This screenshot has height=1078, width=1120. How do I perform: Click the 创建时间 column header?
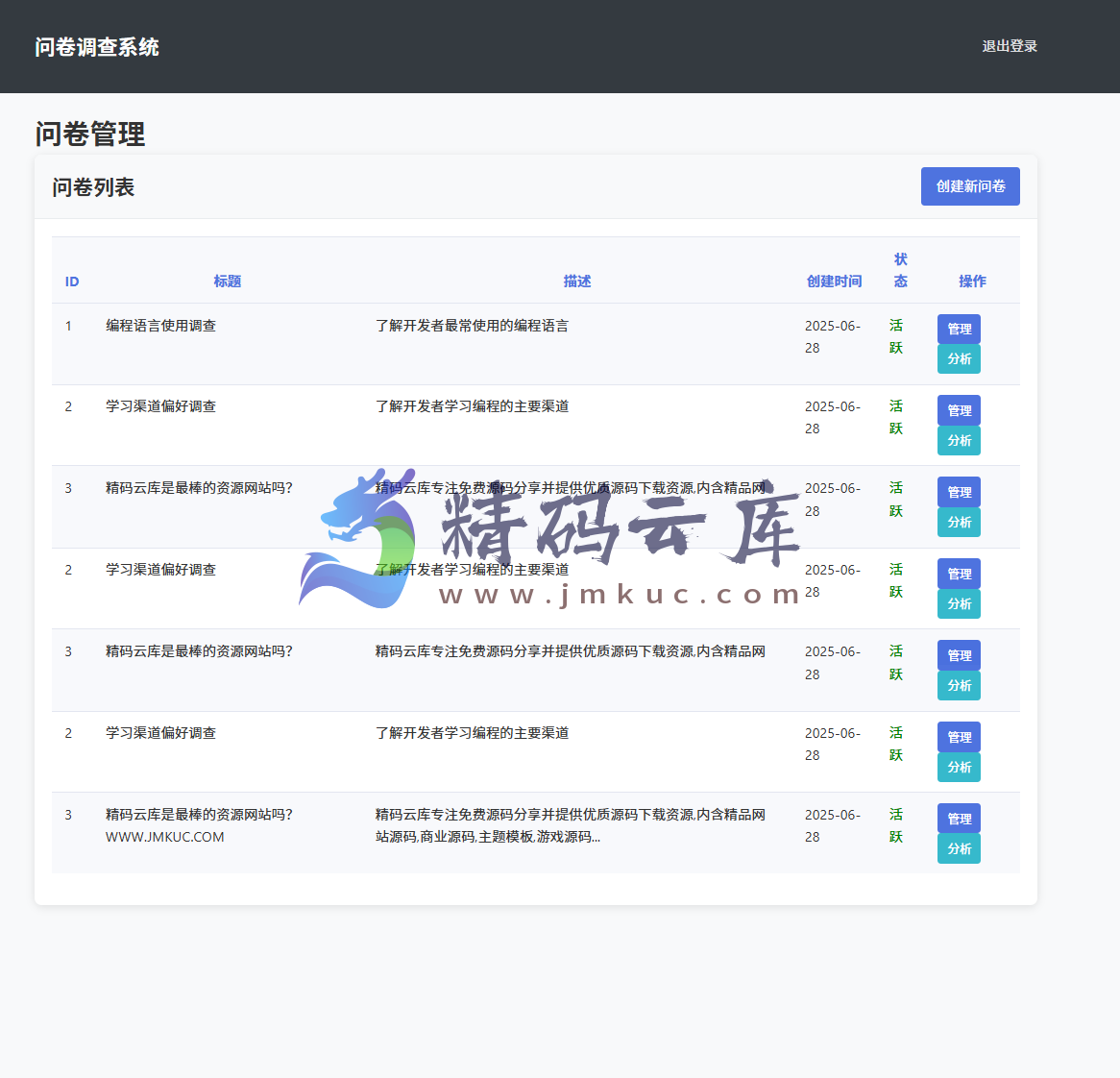click(x=834, y=282)
